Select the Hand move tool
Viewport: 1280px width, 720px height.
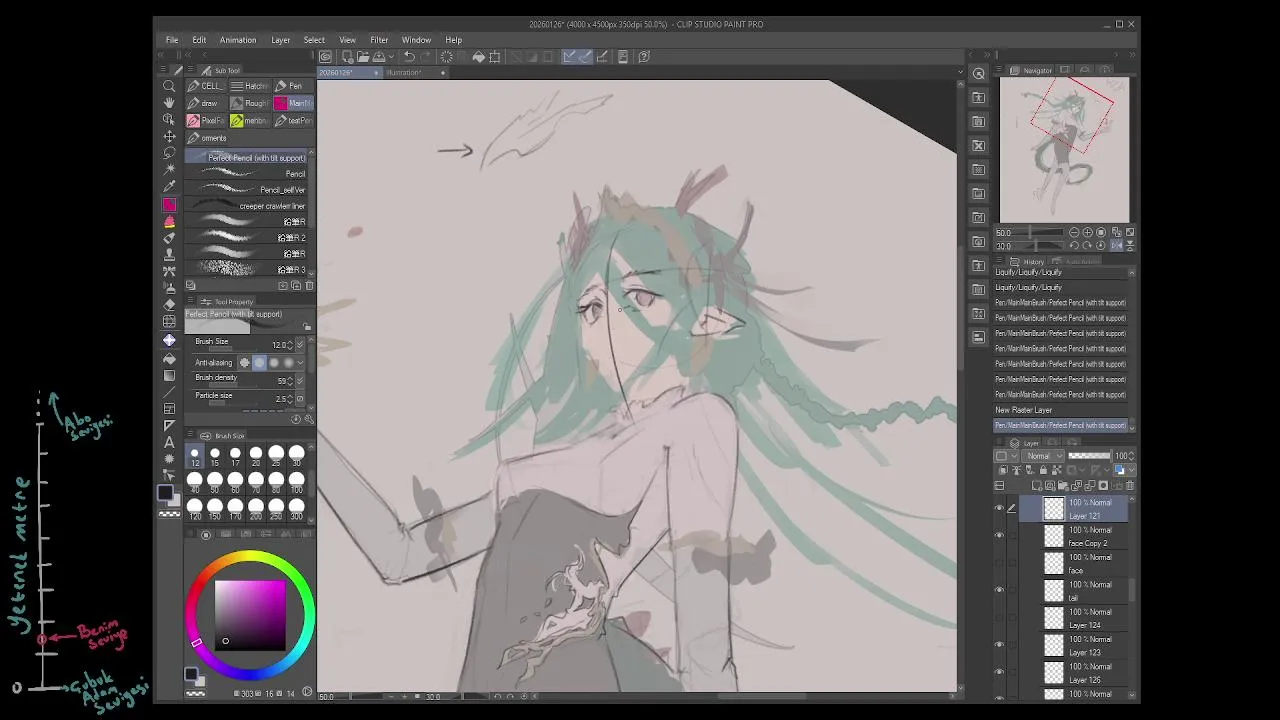coord(169,103)
